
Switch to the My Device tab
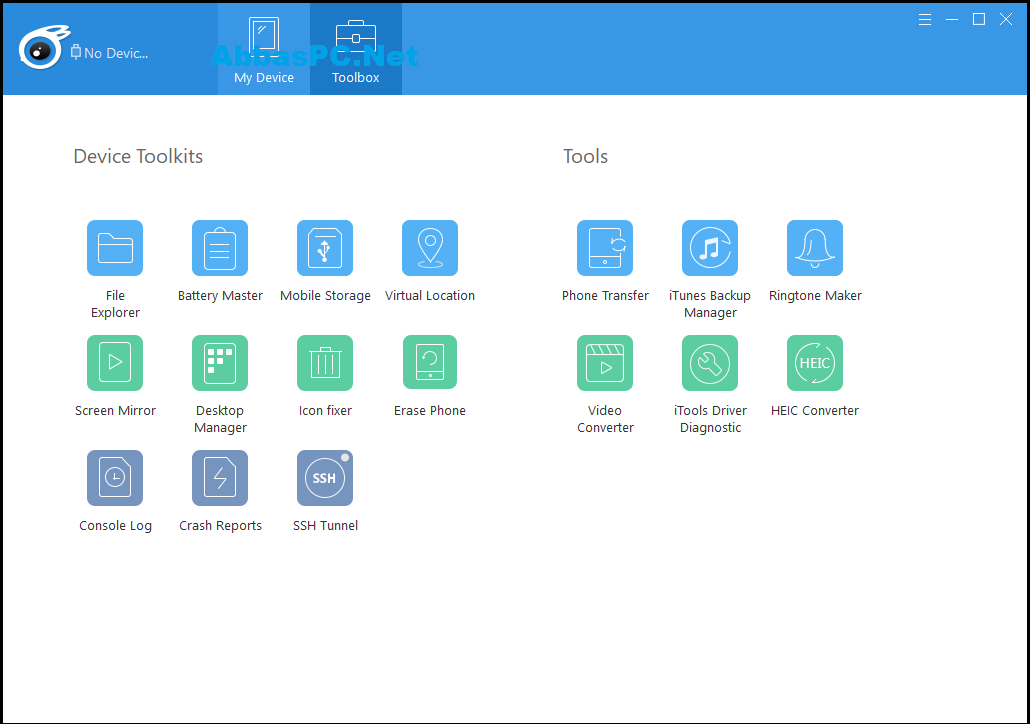coord(264,49)
